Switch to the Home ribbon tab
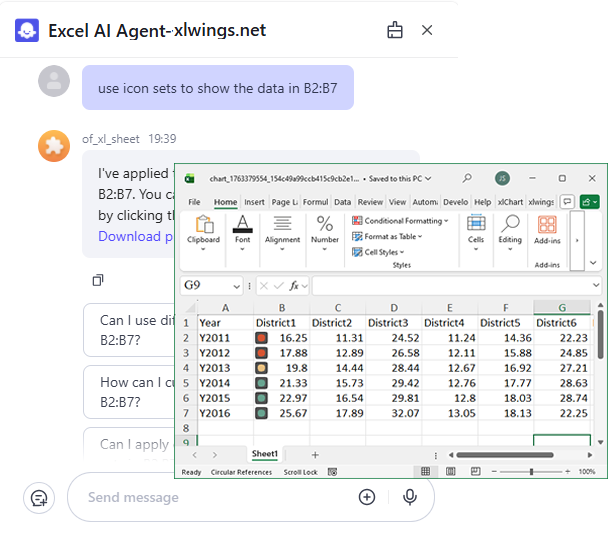Image resolution: width=608 pixels, height=533 pixels. click(225, 202)
